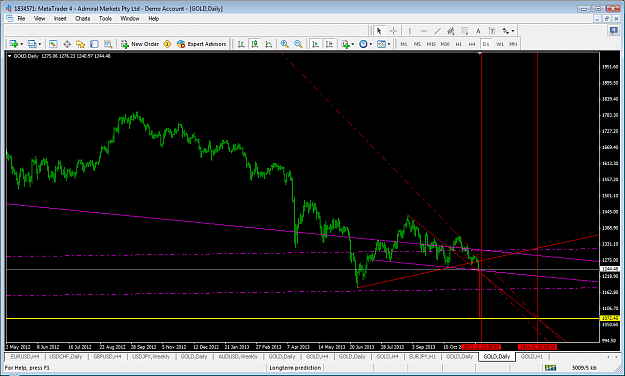
Task: Select the yellow horizontal line on the chart
Action: pos(303,319)
